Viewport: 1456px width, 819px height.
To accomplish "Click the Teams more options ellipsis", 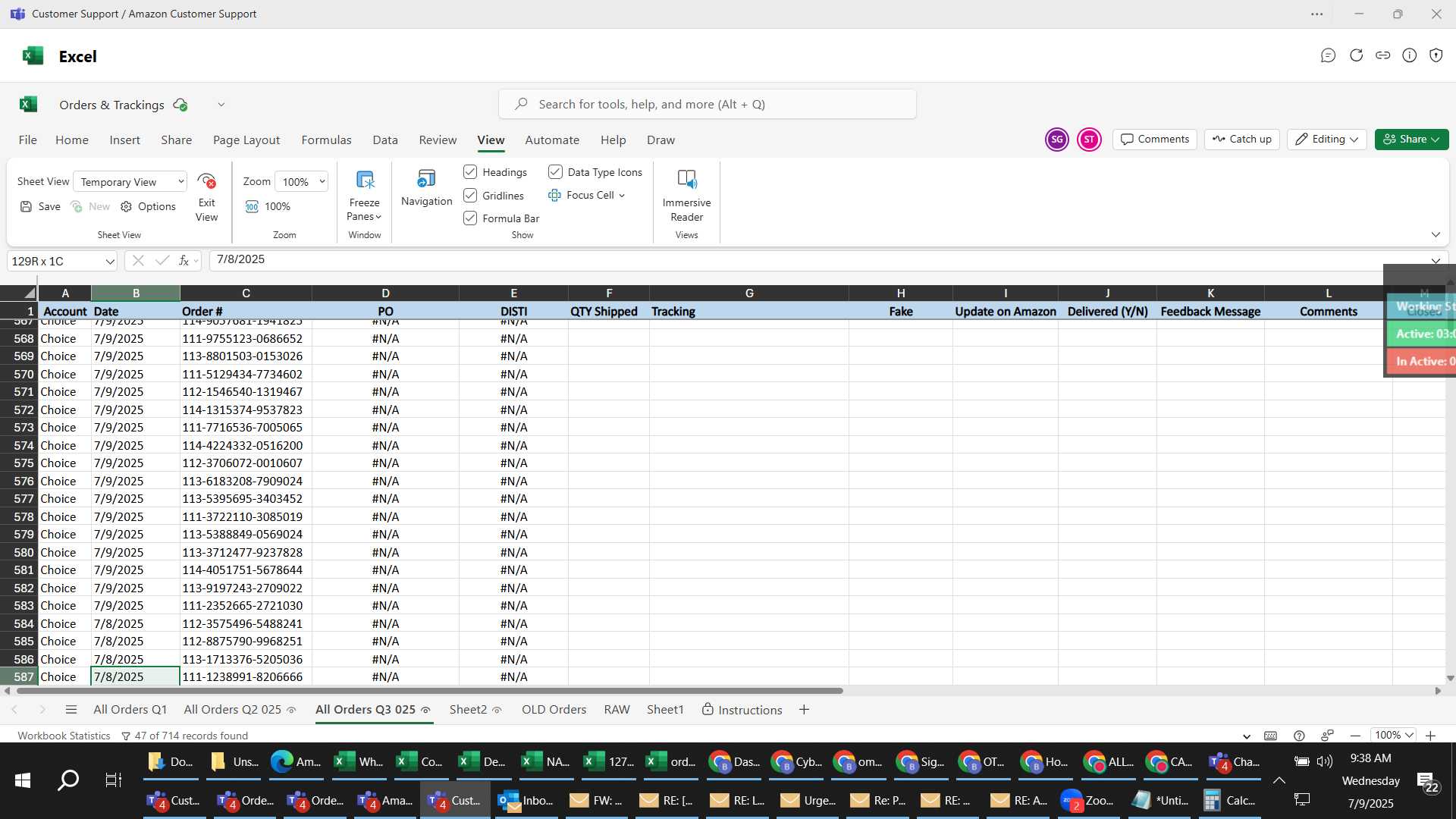I will 1317,14.
